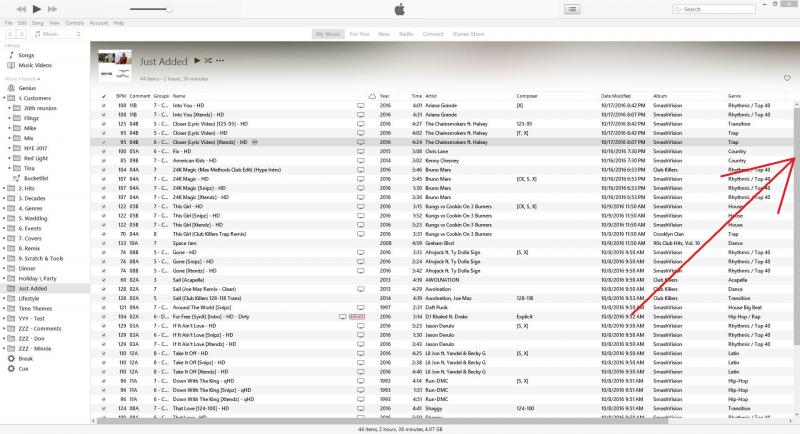Select Music Videos in the sidebar
The image size is (800, 434).
pyautogui.click(x=35, y=65)
